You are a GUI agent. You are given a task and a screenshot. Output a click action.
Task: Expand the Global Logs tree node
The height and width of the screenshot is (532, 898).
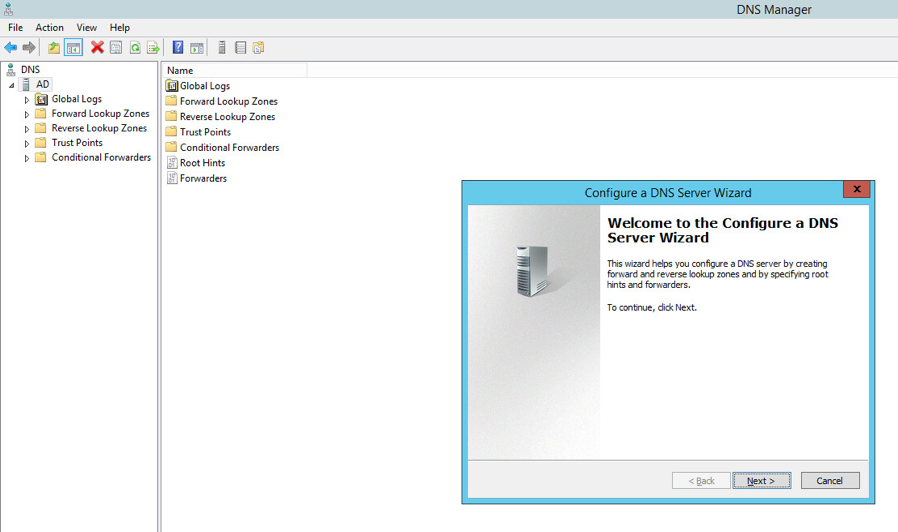[27, 100]
